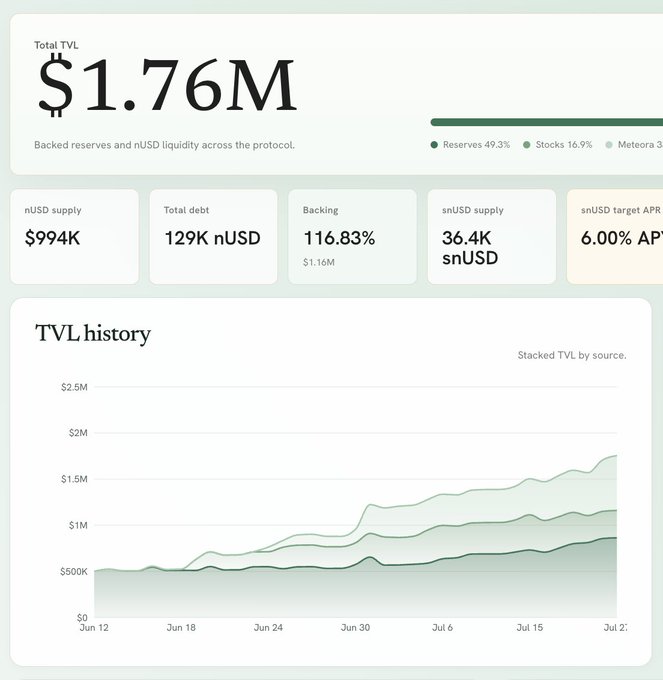The width and height of the screenshot is (663, 680).
Task: Open the Total debt card
Action: [213, 237]
